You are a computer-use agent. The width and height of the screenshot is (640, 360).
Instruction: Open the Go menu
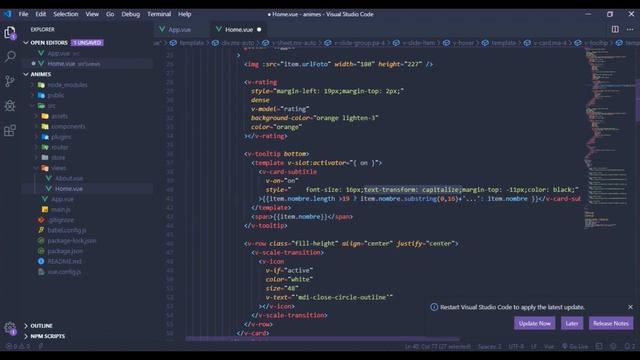click(x=110, y=14)
